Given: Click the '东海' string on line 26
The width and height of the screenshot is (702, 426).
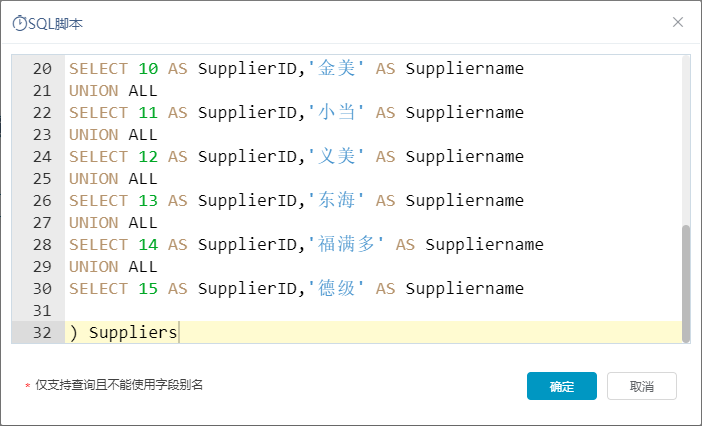Looking at the screenshot, I should click(337, 200).
